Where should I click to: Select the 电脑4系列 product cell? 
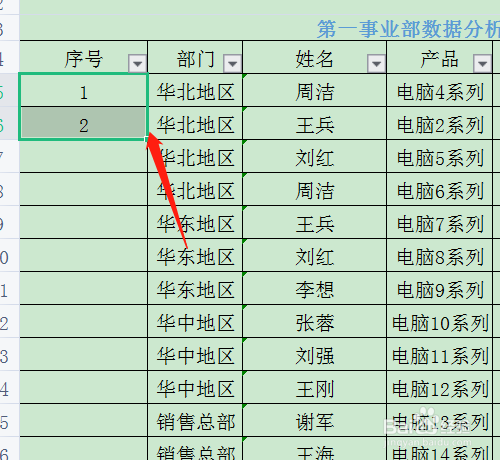[x=440, y=90]
